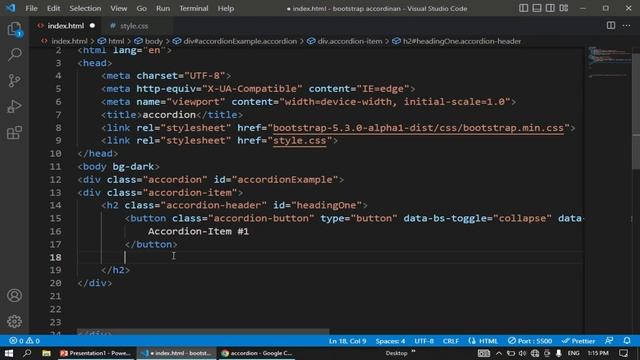
Task: Change the CRLF end of line sequence
Action: (x=451, y=341)
